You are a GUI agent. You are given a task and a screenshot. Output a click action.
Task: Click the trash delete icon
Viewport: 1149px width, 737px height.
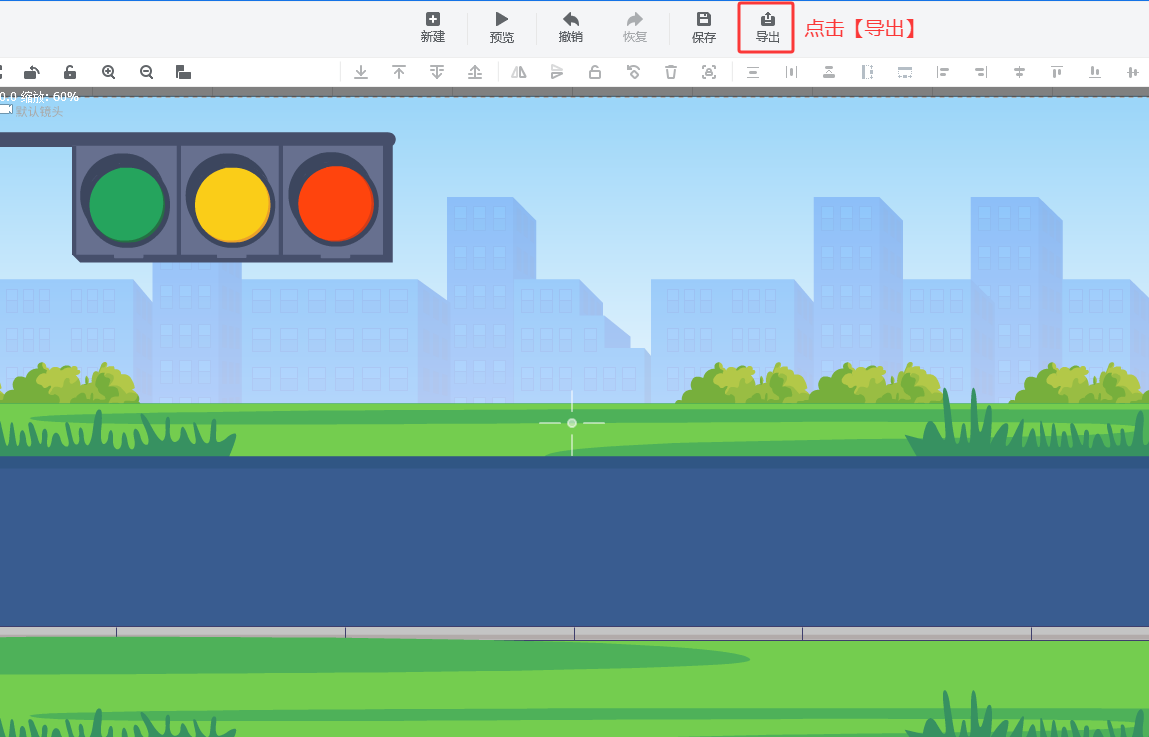(670, 72)
